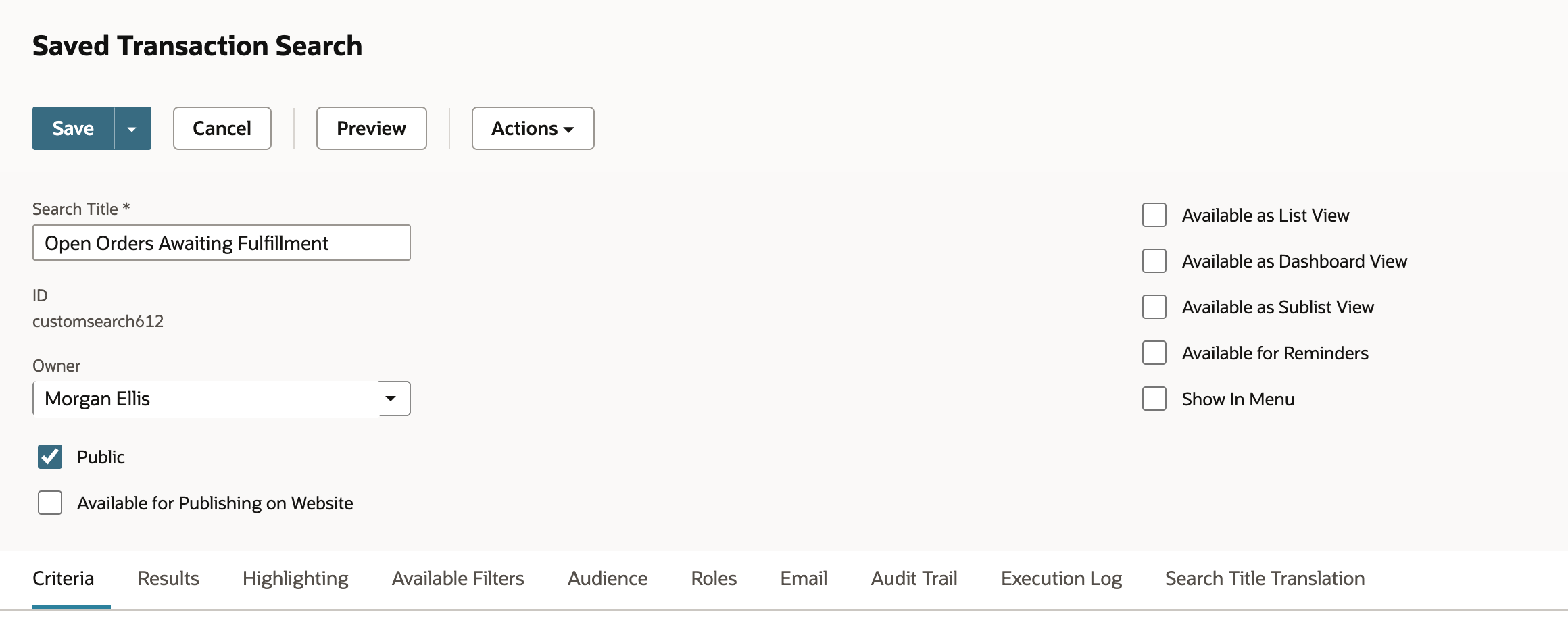The image size is (1568, 631).
Task: Enable Available for Publishing on Website
Action: pyautogui.click(x=50, y=503)
